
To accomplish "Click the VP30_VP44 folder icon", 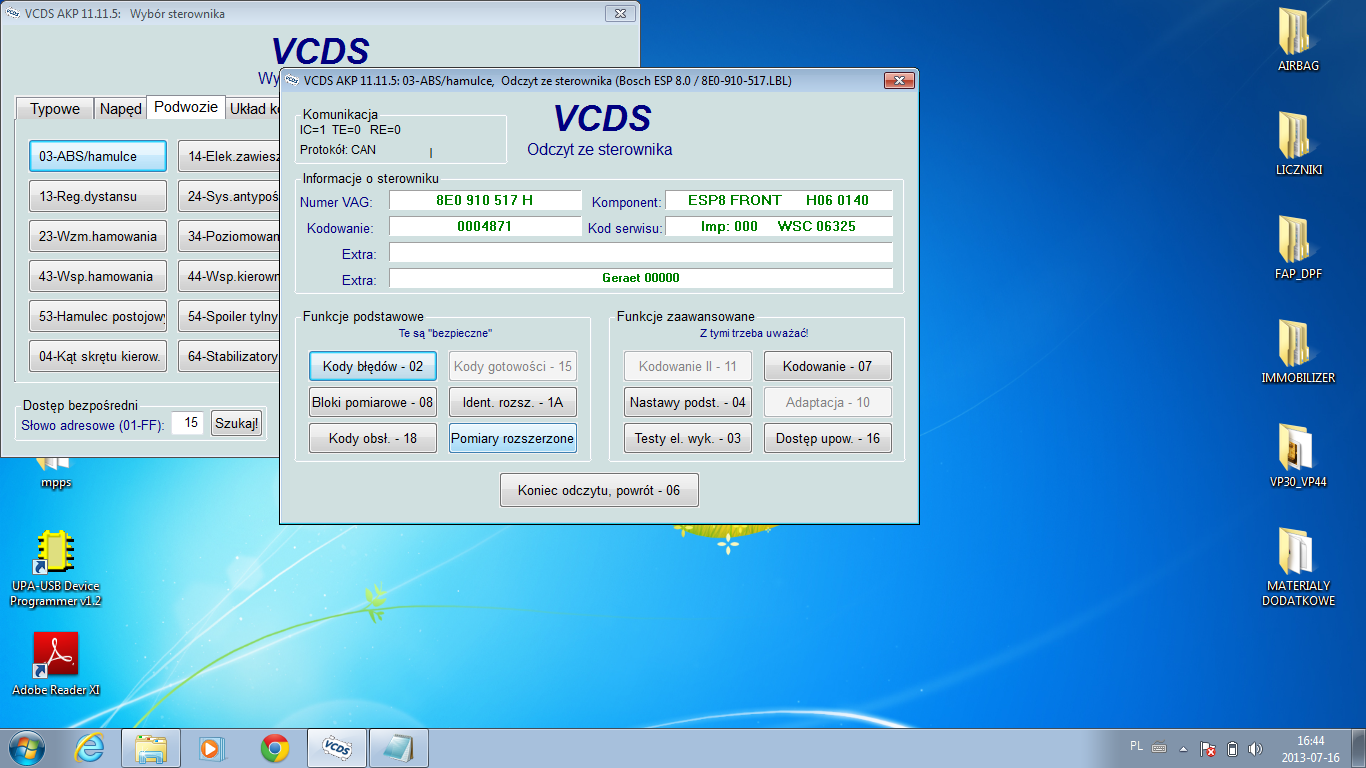I will point(1298,457).
